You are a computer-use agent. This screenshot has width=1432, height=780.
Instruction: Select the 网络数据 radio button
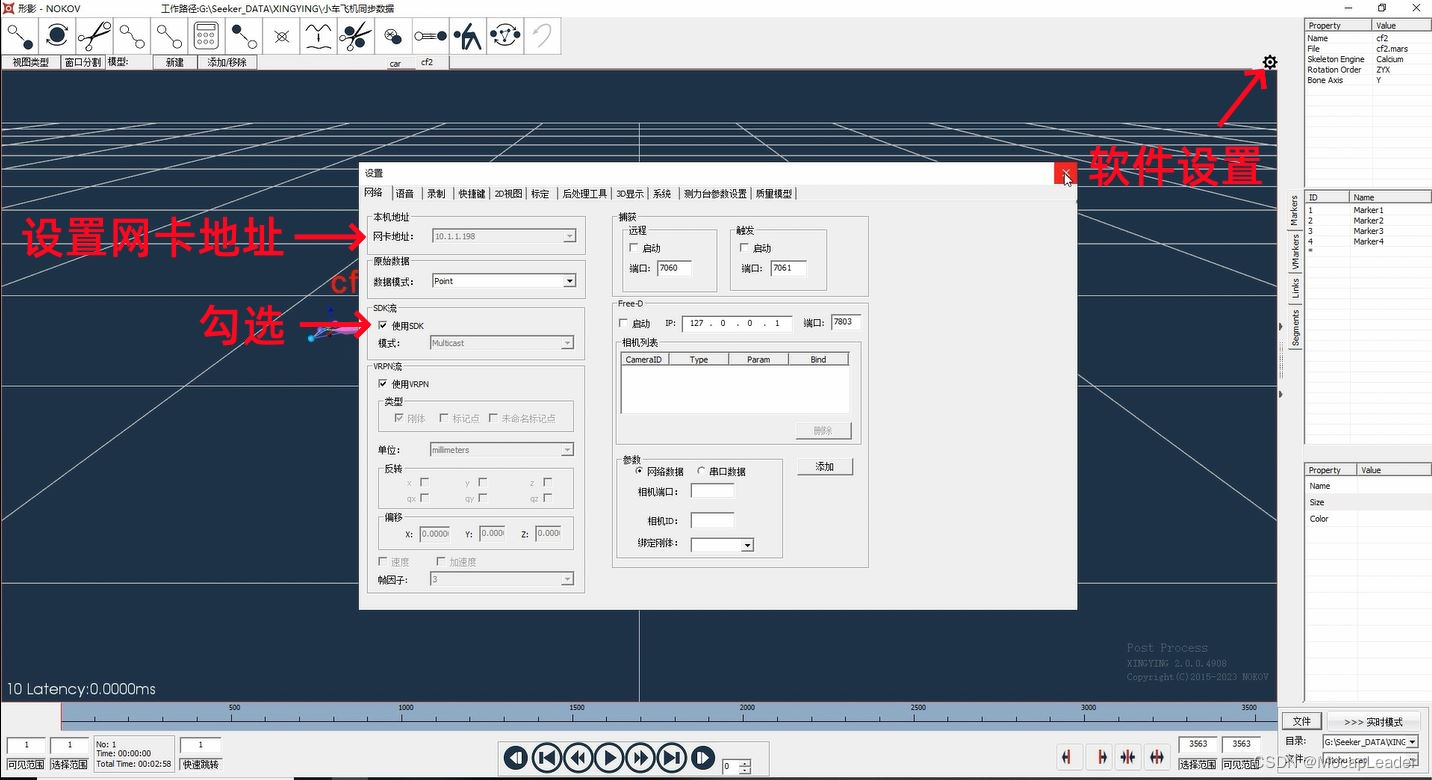639,471
